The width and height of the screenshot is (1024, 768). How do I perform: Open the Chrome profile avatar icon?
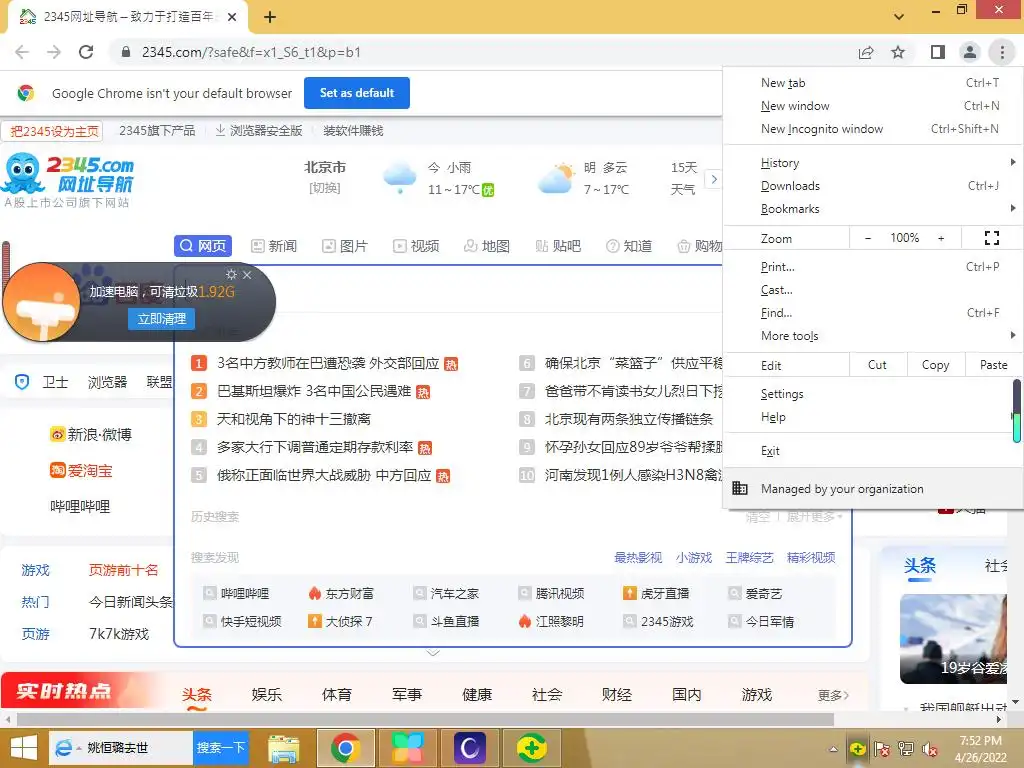tap(970, 52)
